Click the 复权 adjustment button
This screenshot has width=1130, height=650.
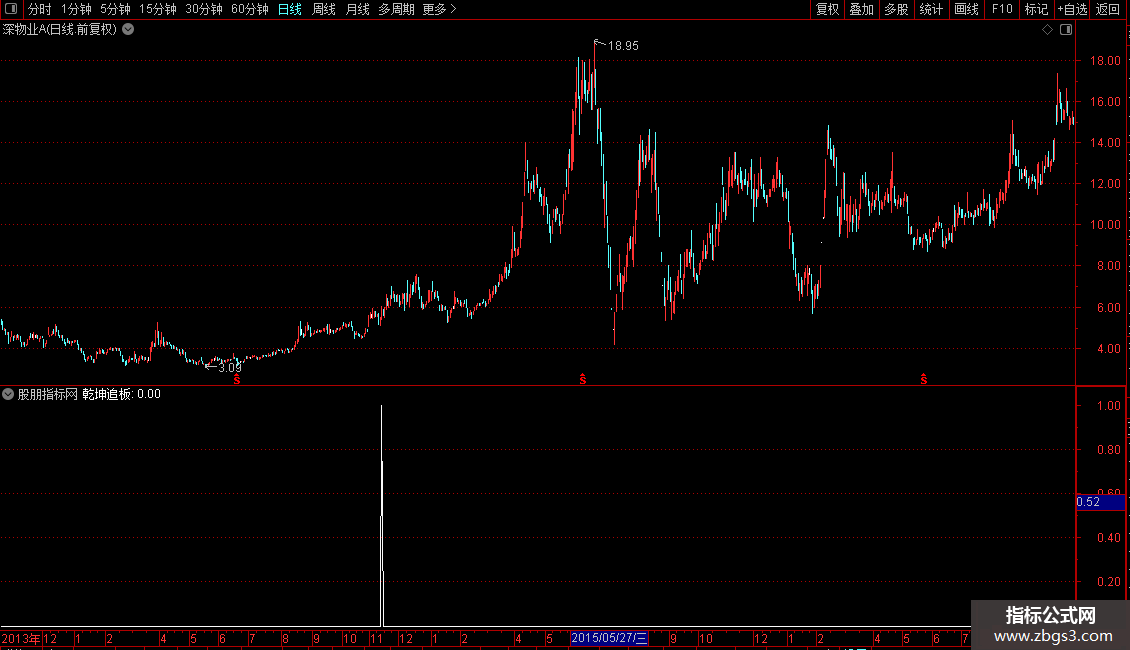click(827, 9)
